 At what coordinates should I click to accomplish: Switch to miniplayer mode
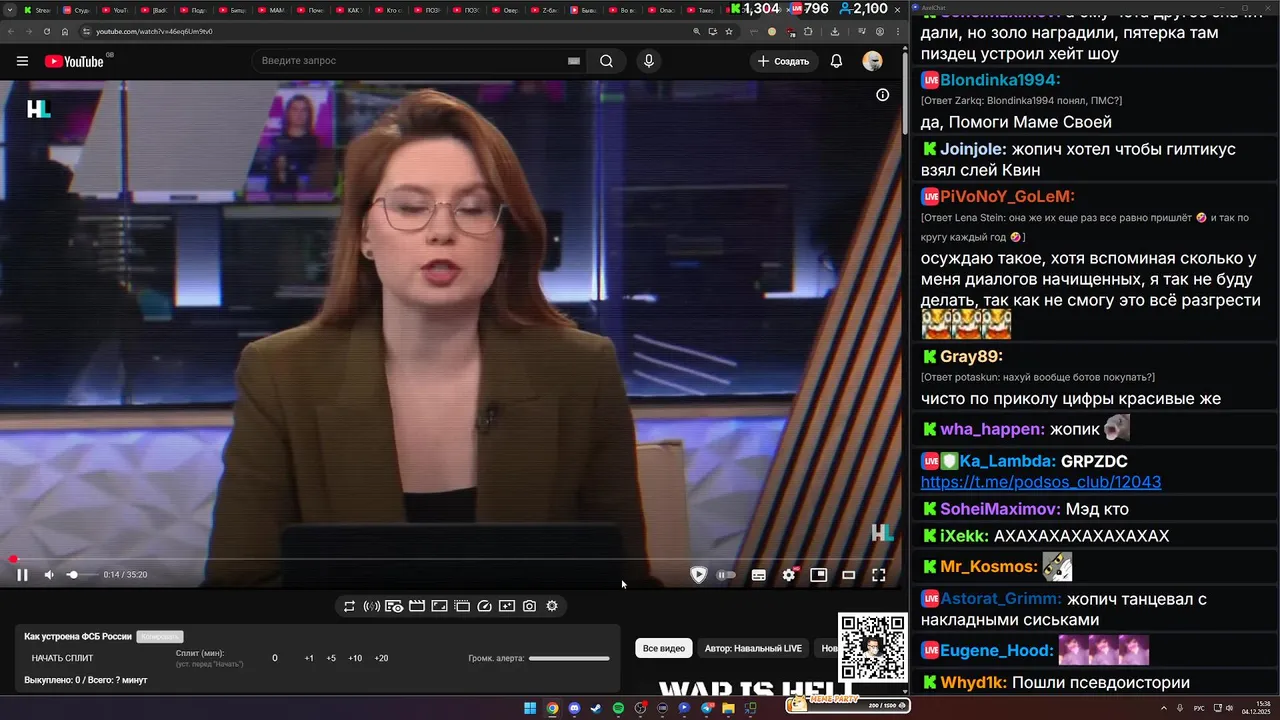(819, 575)
